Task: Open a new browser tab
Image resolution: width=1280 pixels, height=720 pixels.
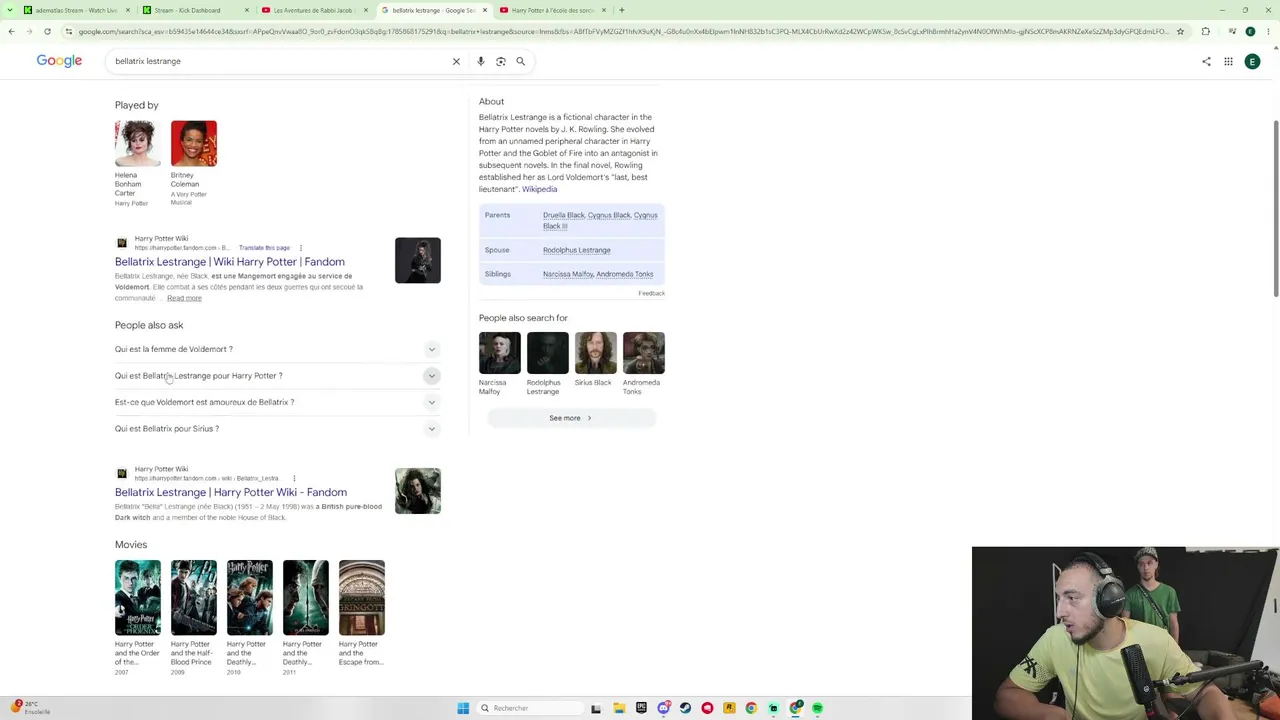Action: coord(621,10)
